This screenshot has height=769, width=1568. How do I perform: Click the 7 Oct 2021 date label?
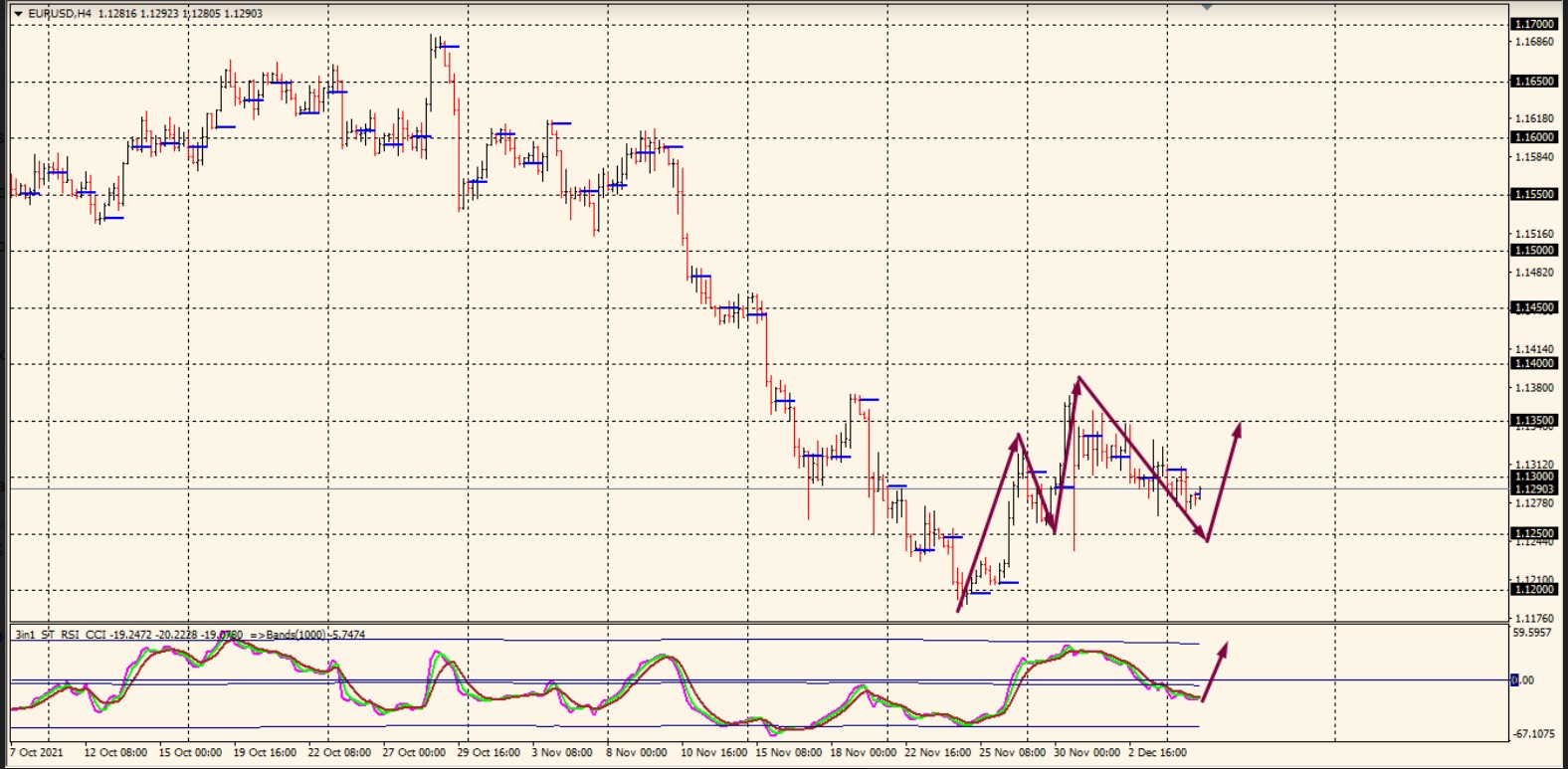pyautogui.click(x=37, y=753)
